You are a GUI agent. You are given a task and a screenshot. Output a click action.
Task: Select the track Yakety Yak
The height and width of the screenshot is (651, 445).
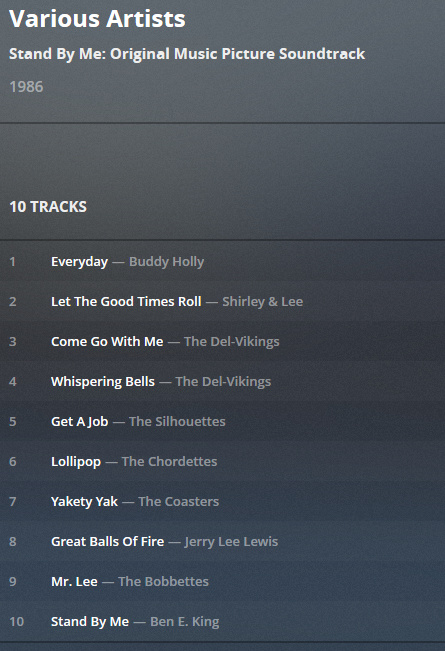coord(84,502)
